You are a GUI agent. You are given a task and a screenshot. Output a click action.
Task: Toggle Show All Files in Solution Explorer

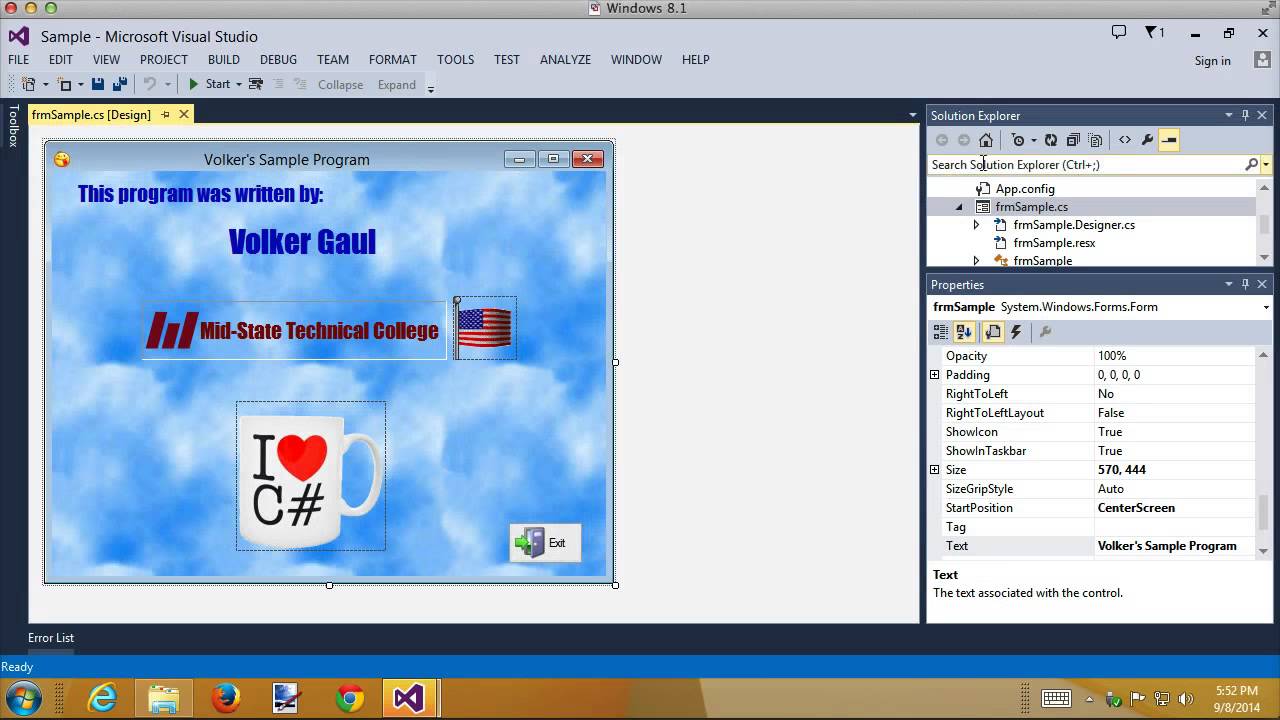point(1096,140)
